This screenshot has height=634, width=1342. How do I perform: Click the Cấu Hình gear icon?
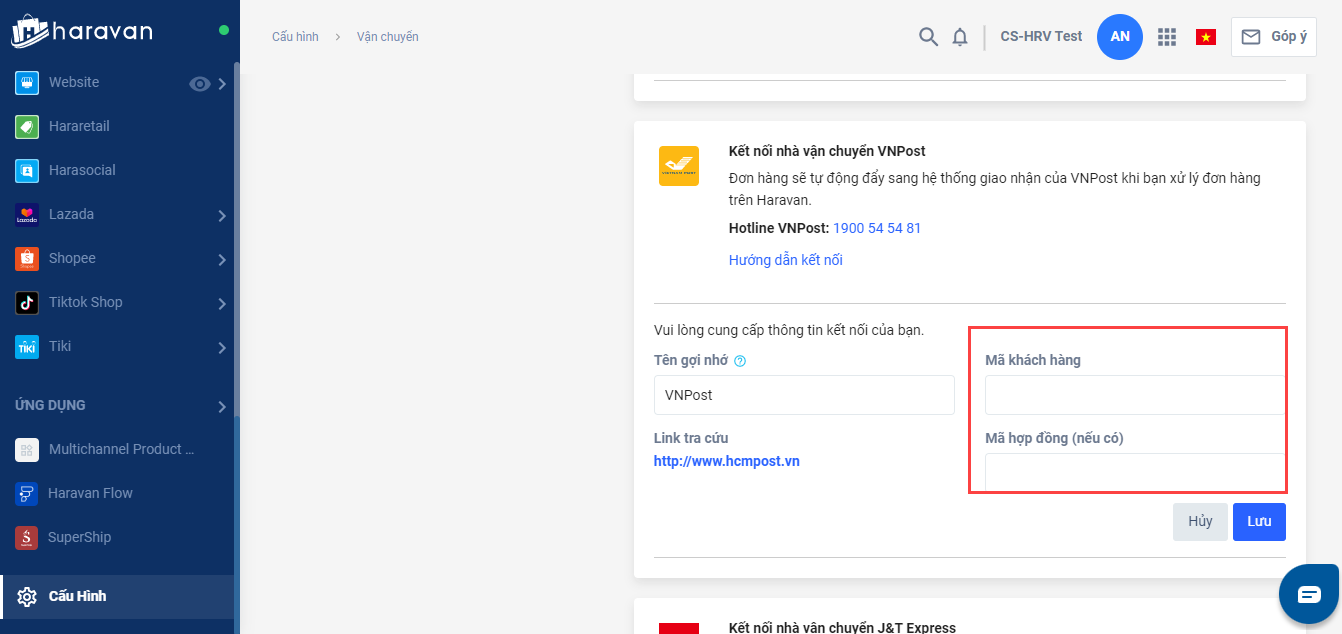[x=27, y=597]
